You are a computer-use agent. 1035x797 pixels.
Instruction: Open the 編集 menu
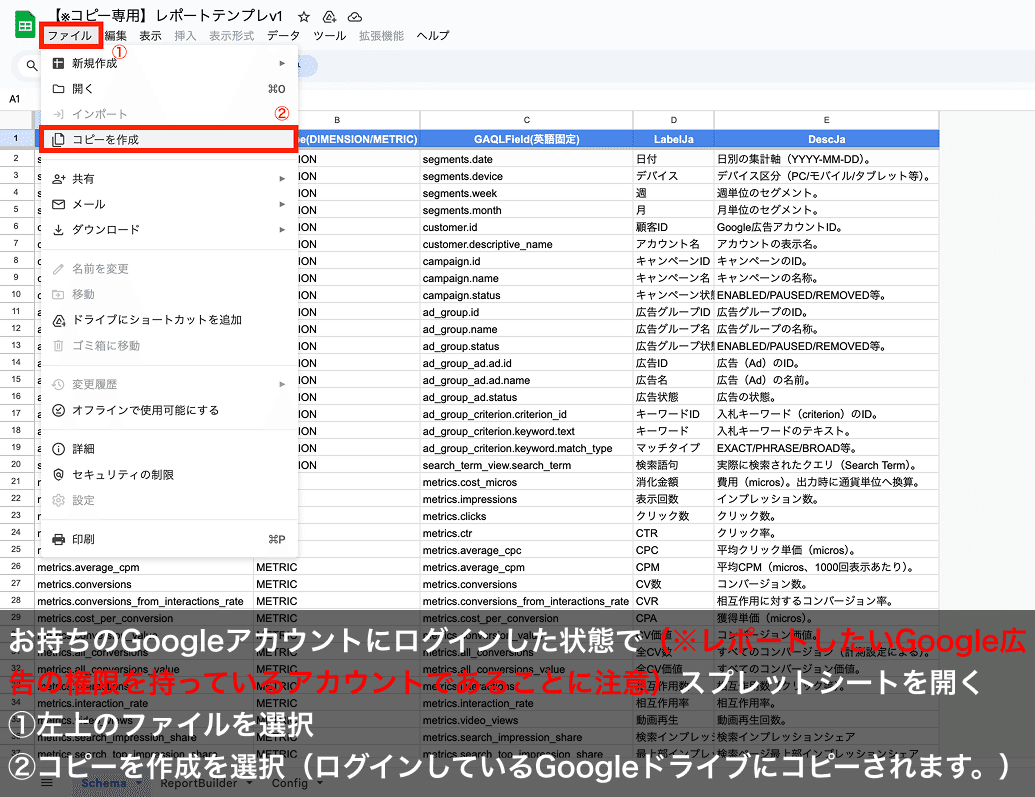[118, 34]
